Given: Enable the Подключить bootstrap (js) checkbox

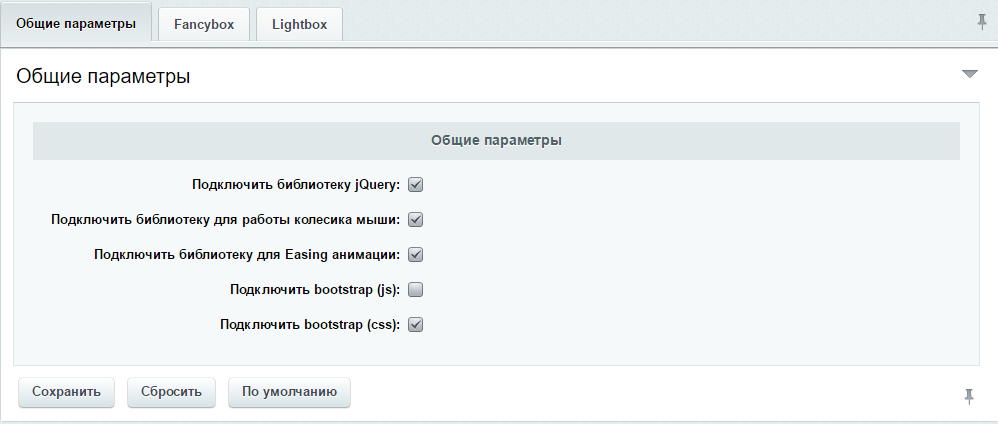Looking at the screenshot, I should (416, 290).
